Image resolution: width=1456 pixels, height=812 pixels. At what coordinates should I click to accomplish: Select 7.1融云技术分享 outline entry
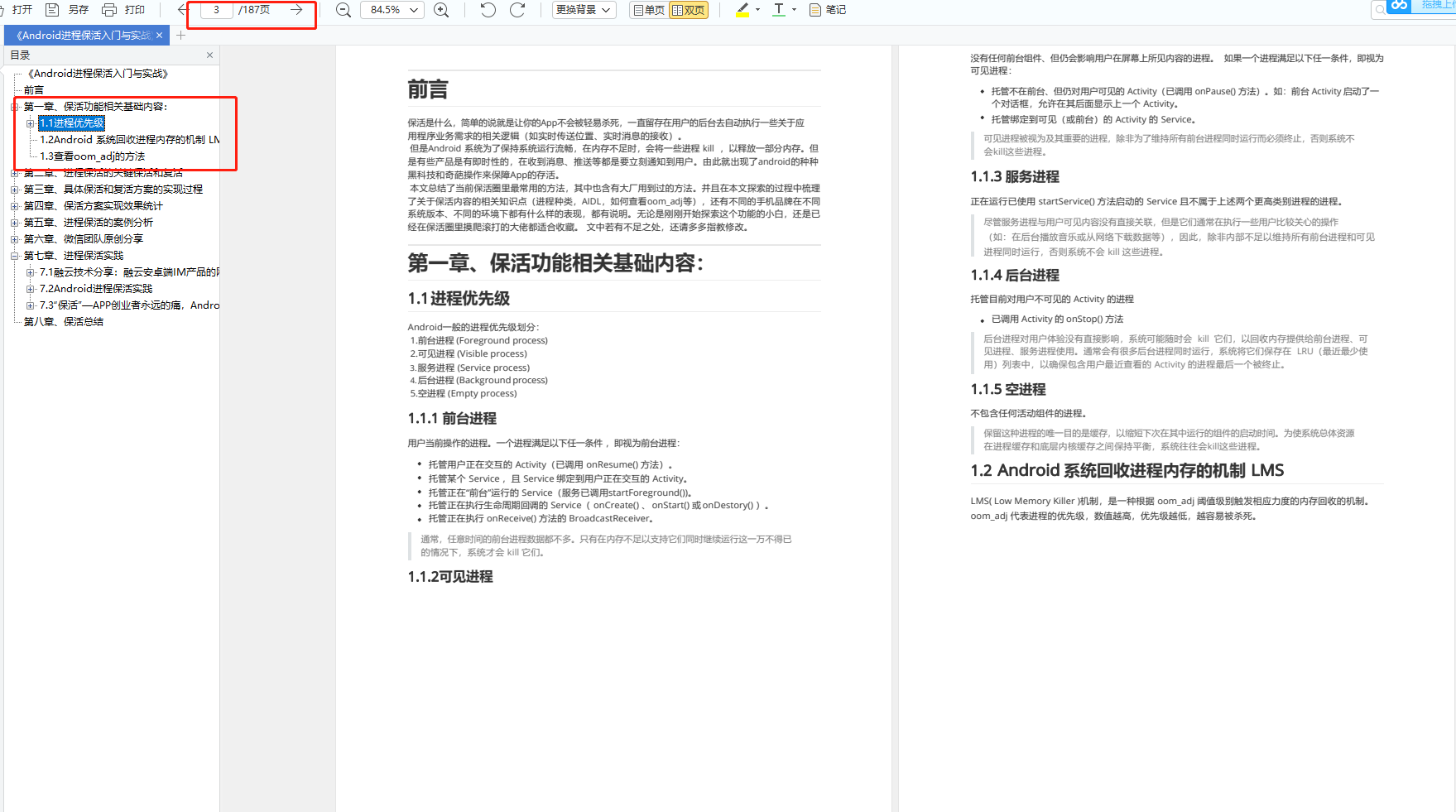click(x=129, y=272)
